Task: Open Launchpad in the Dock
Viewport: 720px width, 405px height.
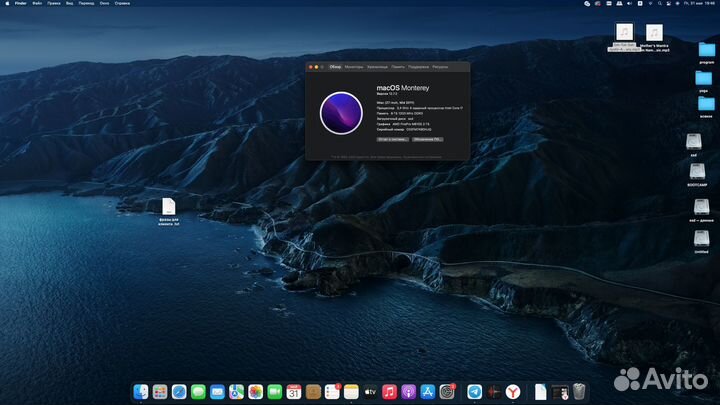Action: [160, 392]
